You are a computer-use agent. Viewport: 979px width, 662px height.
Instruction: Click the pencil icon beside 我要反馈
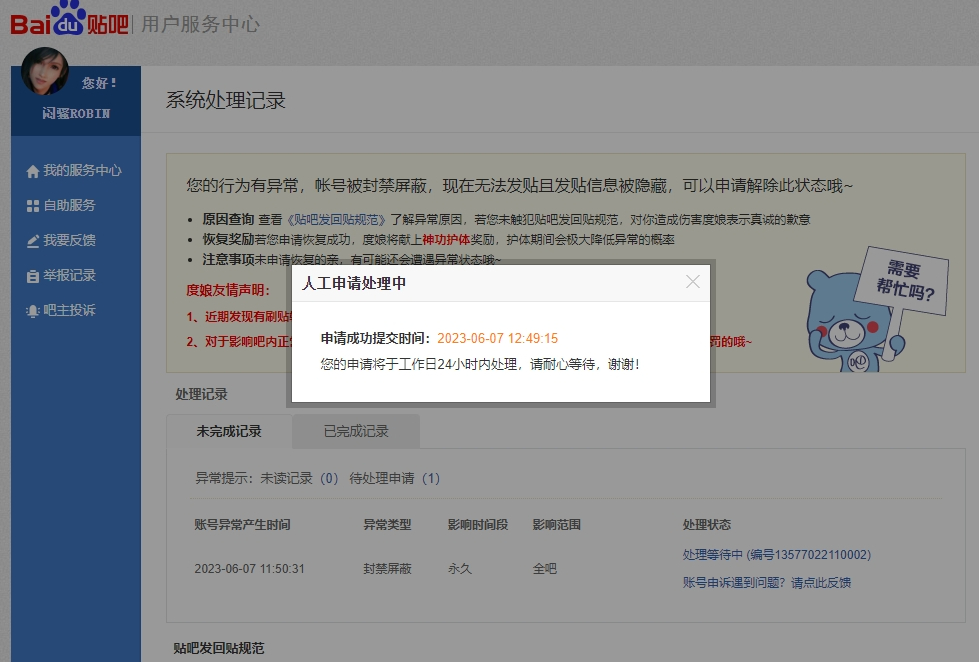[x=33, y=241]
